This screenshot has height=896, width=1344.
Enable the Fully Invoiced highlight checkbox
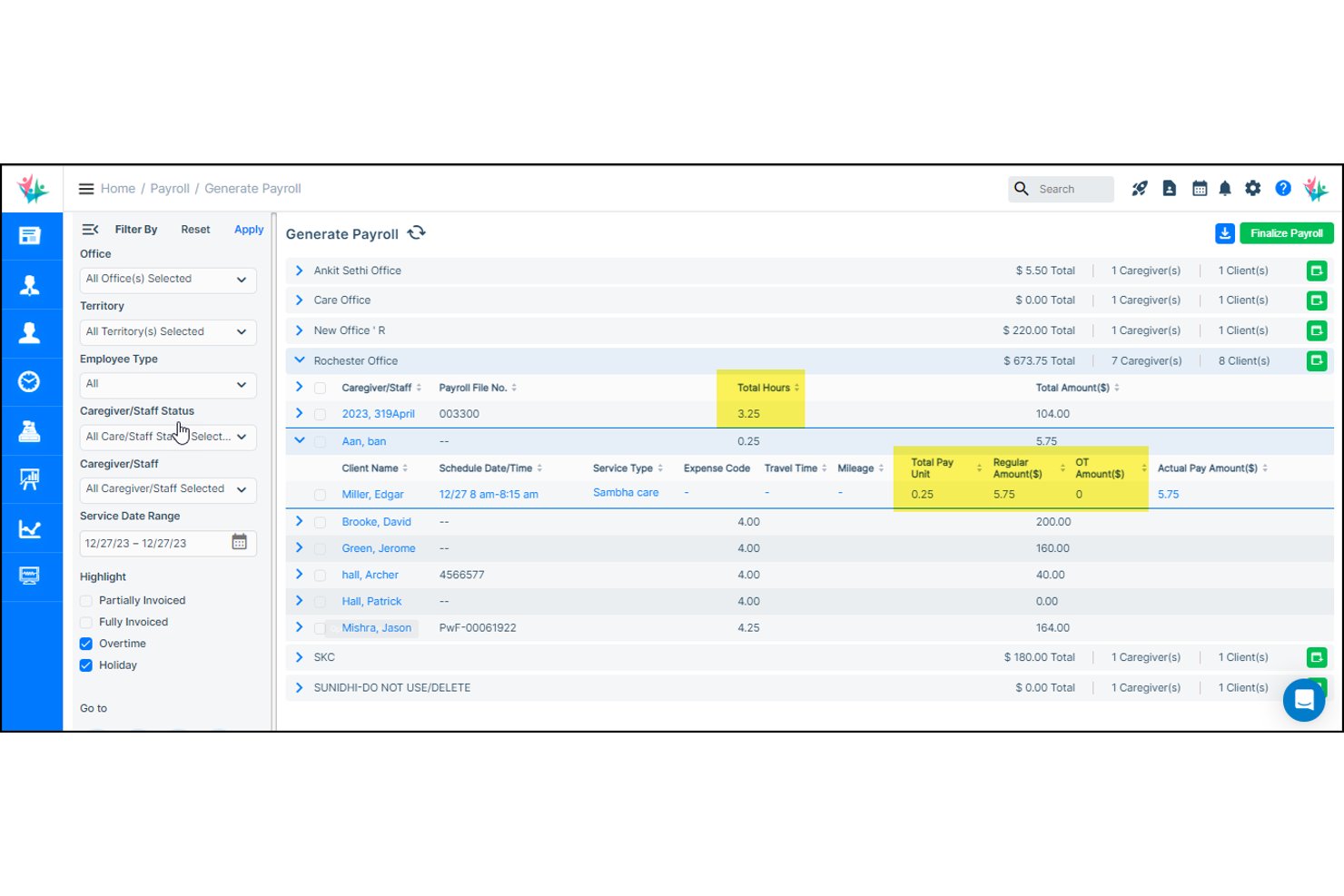(x=86, y=623)
